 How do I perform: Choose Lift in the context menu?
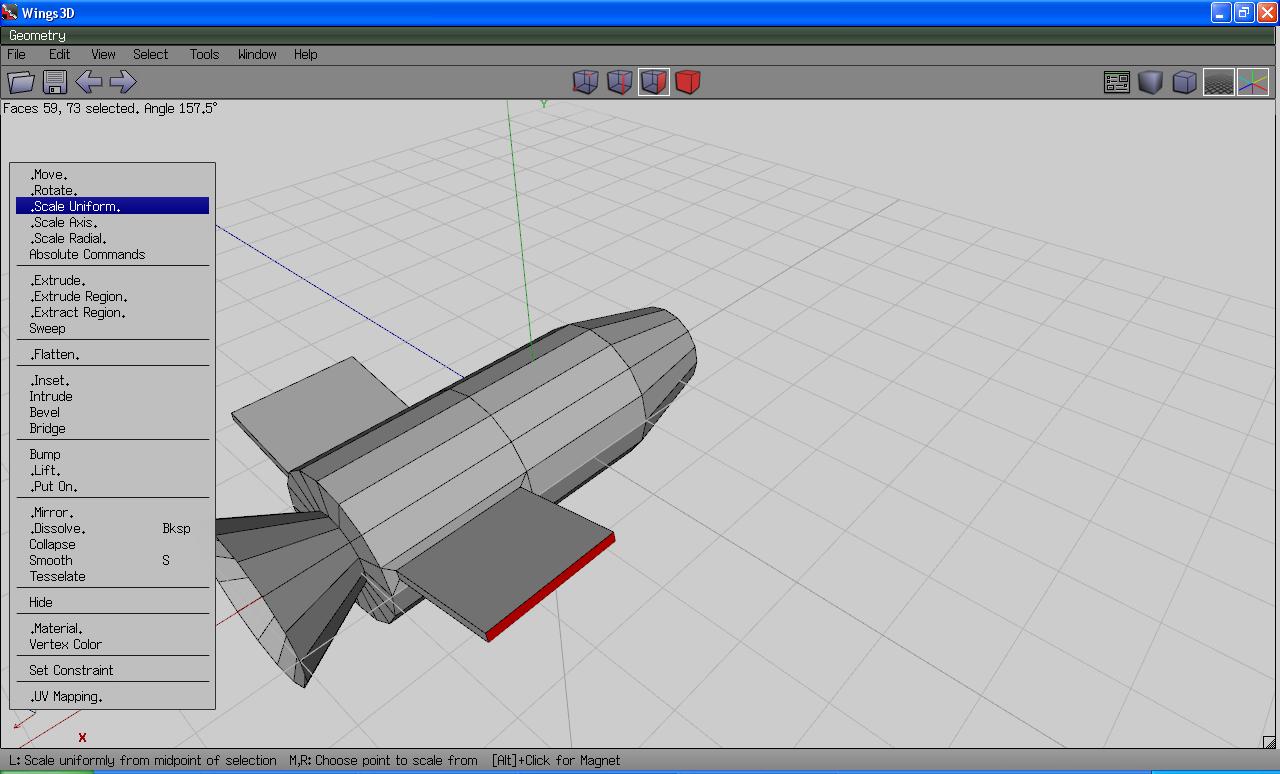(112, 470)
